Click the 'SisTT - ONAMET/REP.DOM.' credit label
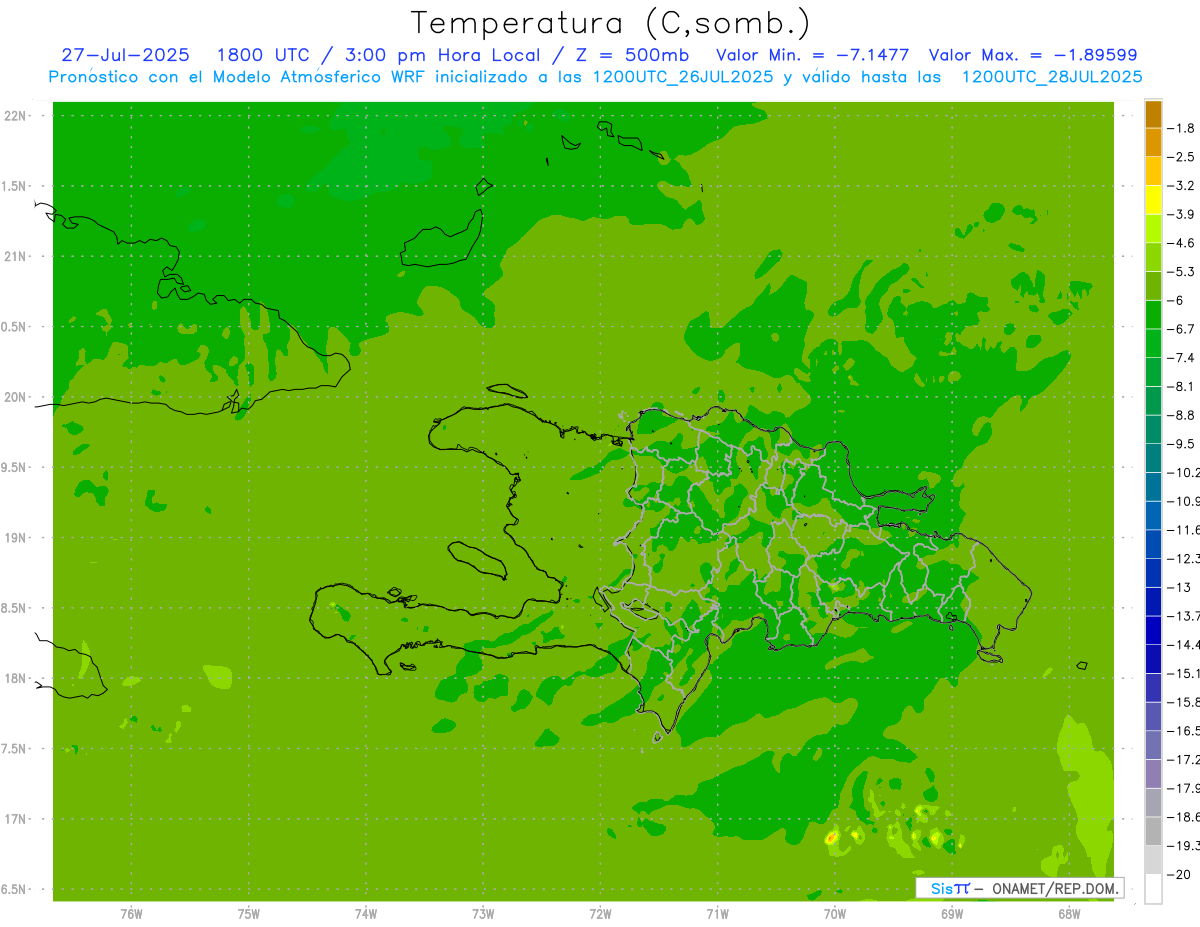This screenshot has height=927, width=1200. pos(1018,888)
